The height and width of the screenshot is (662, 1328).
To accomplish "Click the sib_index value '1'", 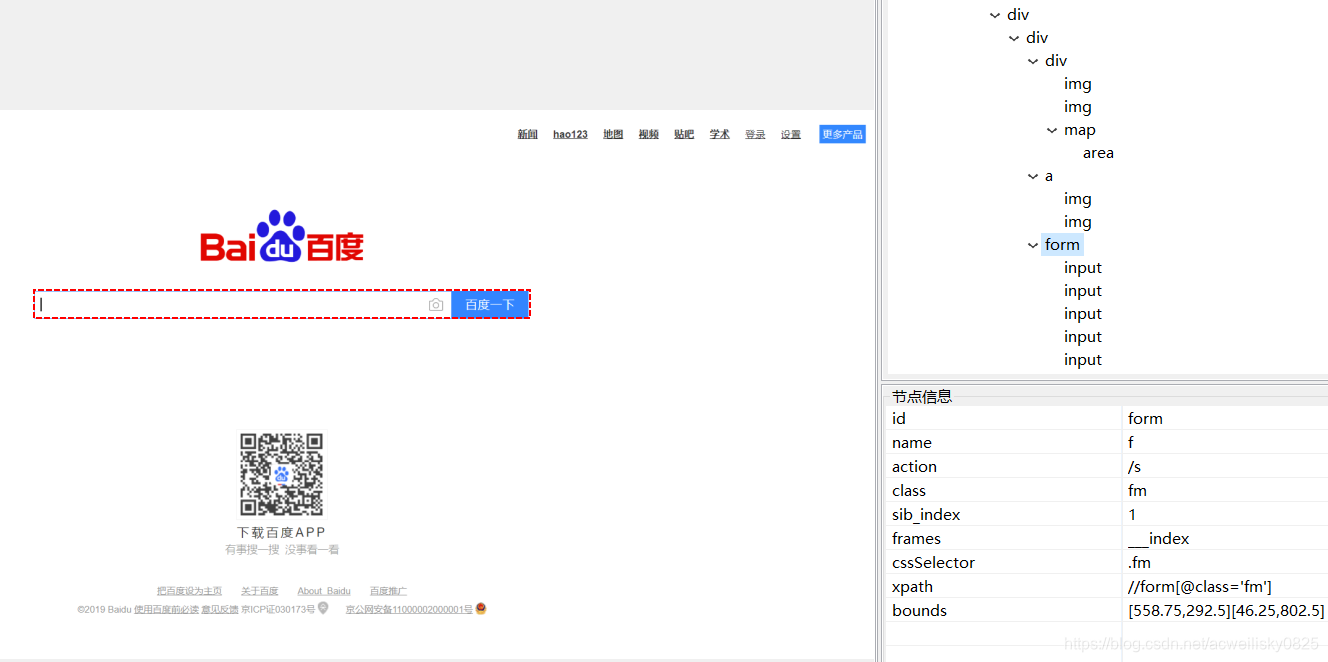I will [1132, 515].
